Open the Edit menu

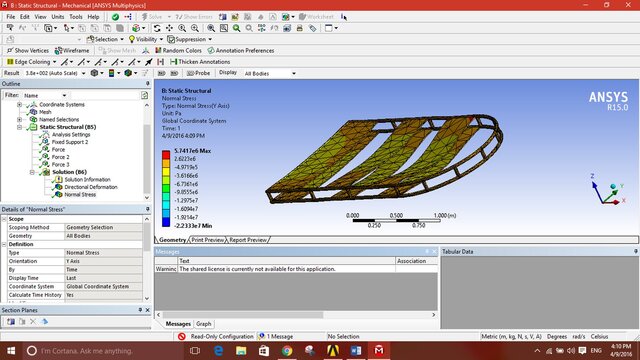pos(24,17)
